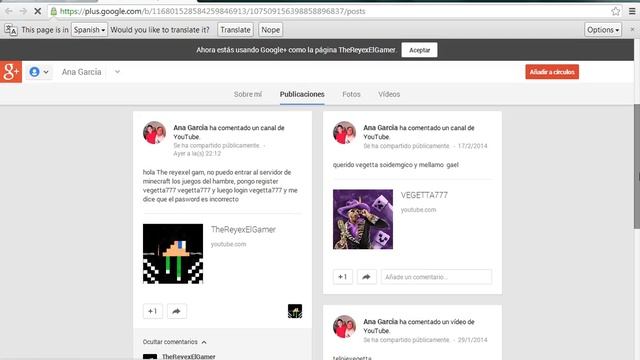640x360 pixels.
Task: Open the VEGETTA777 channel title link
Action: click(424, 195)
